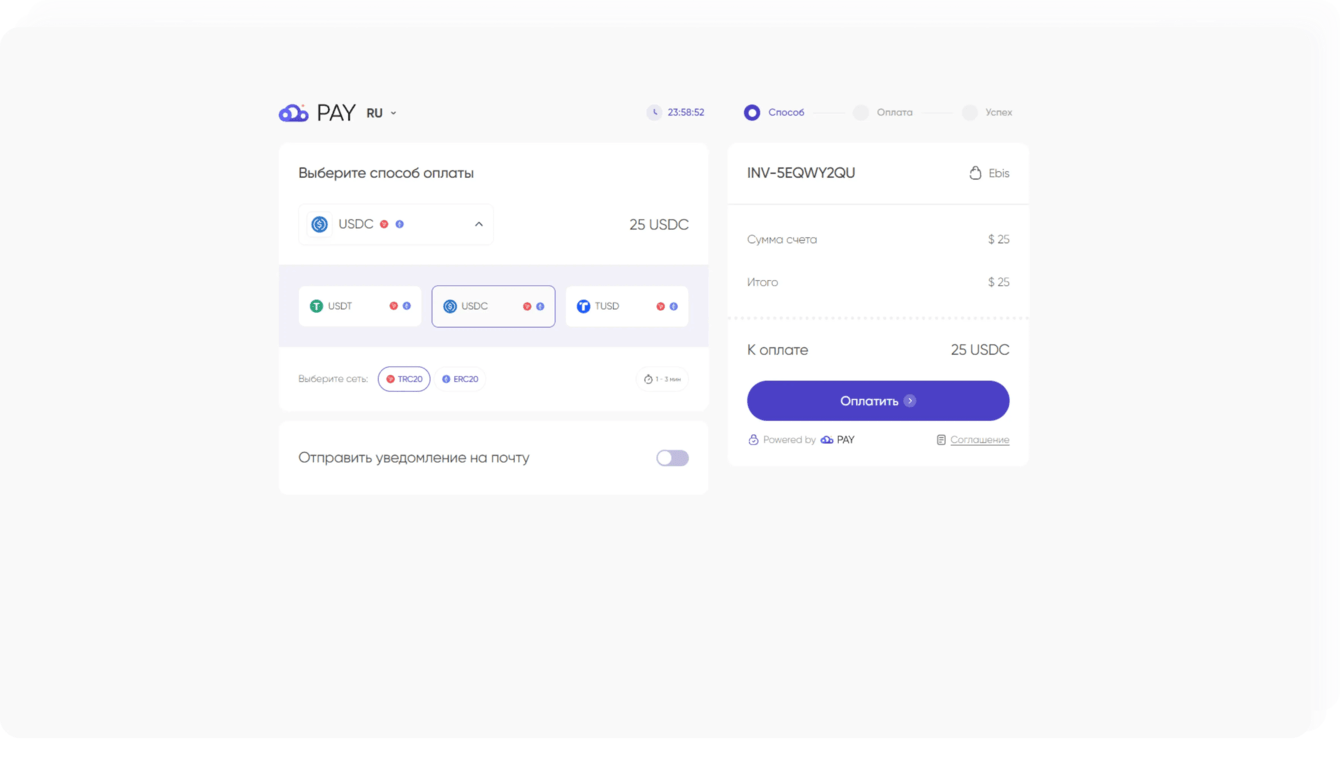Image resolution: width=1340 pixels, height=766 pixels.
Task: Click the stopwatch icon in the 1-3 мин badge
Action: [x=648, y=379]
